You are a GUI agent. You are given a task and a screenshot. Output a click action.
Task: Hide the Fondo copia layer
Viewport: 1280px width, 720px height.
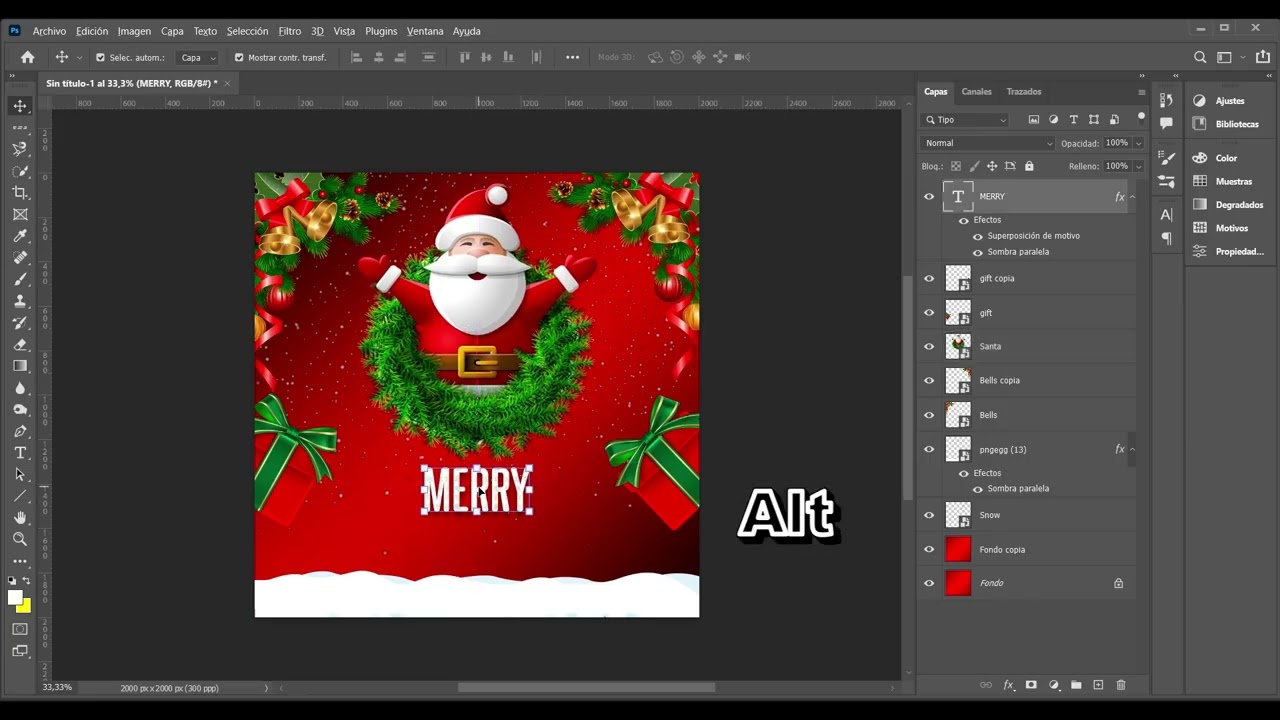(929, 550)
